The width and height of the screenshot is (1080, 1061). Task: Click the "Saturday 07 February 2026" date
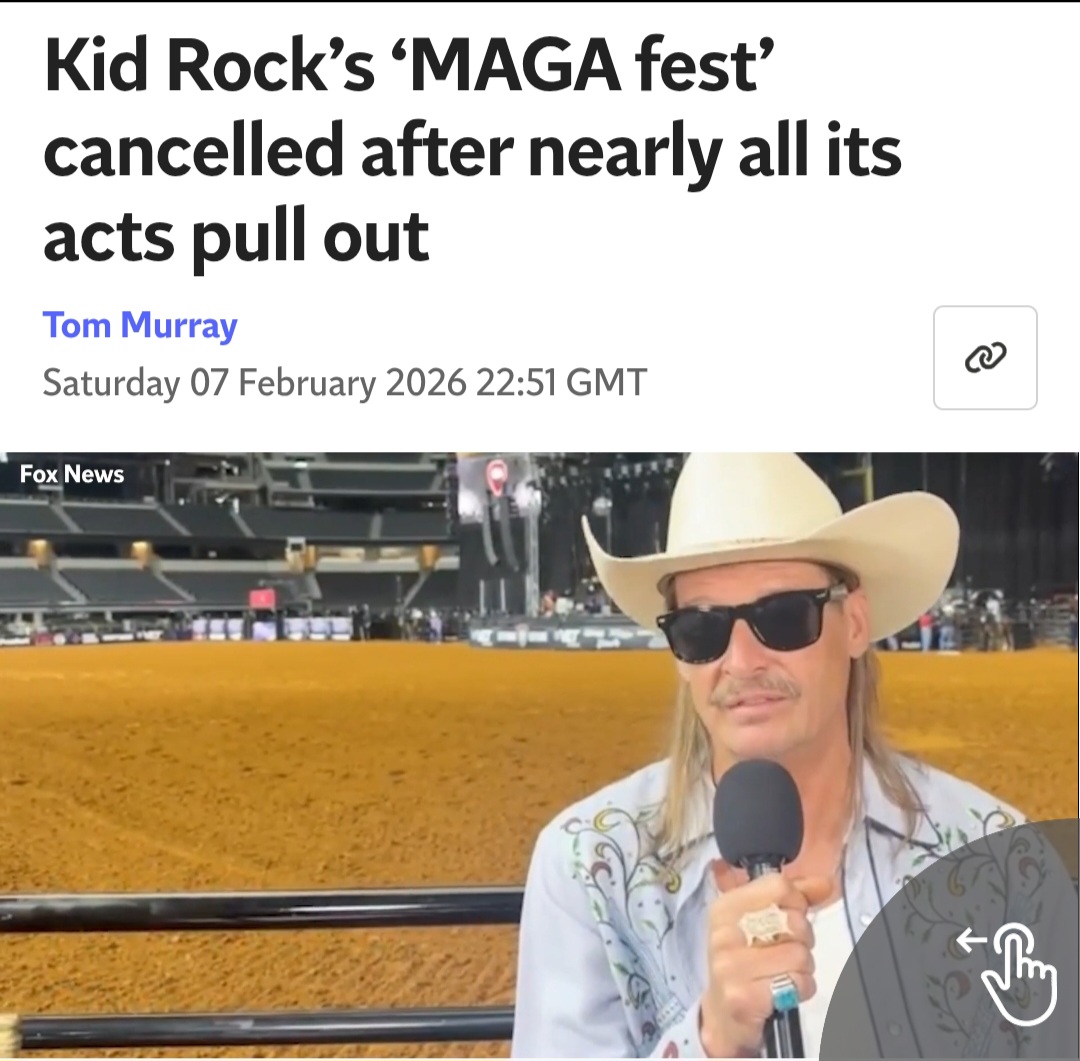[x=254, y=382]
